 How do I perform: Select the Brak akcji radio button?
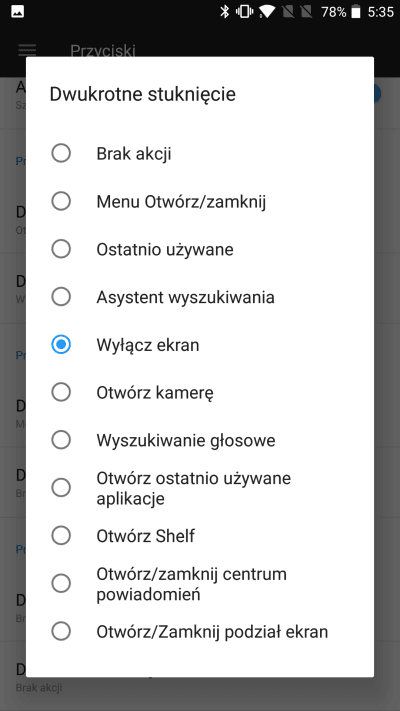click(x=61, y=153)
